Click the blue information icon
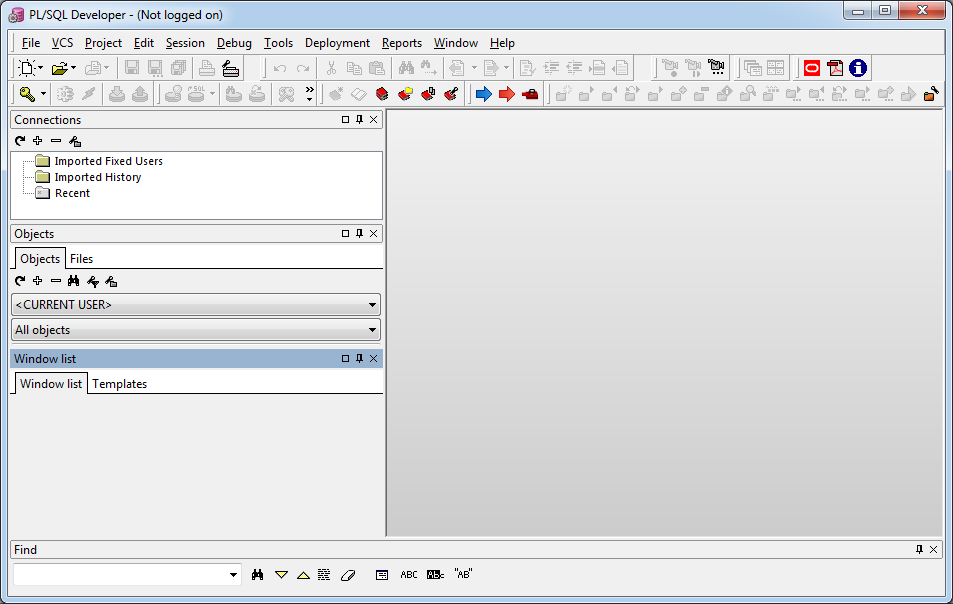 coord(858,68)
